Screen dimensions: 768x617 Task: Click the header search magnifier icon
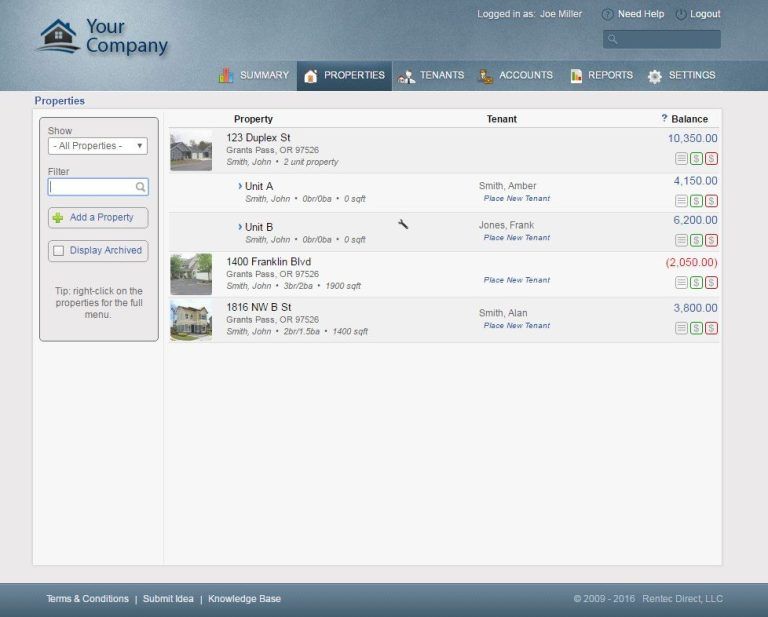pyautogui.click(x=612, y=39)
